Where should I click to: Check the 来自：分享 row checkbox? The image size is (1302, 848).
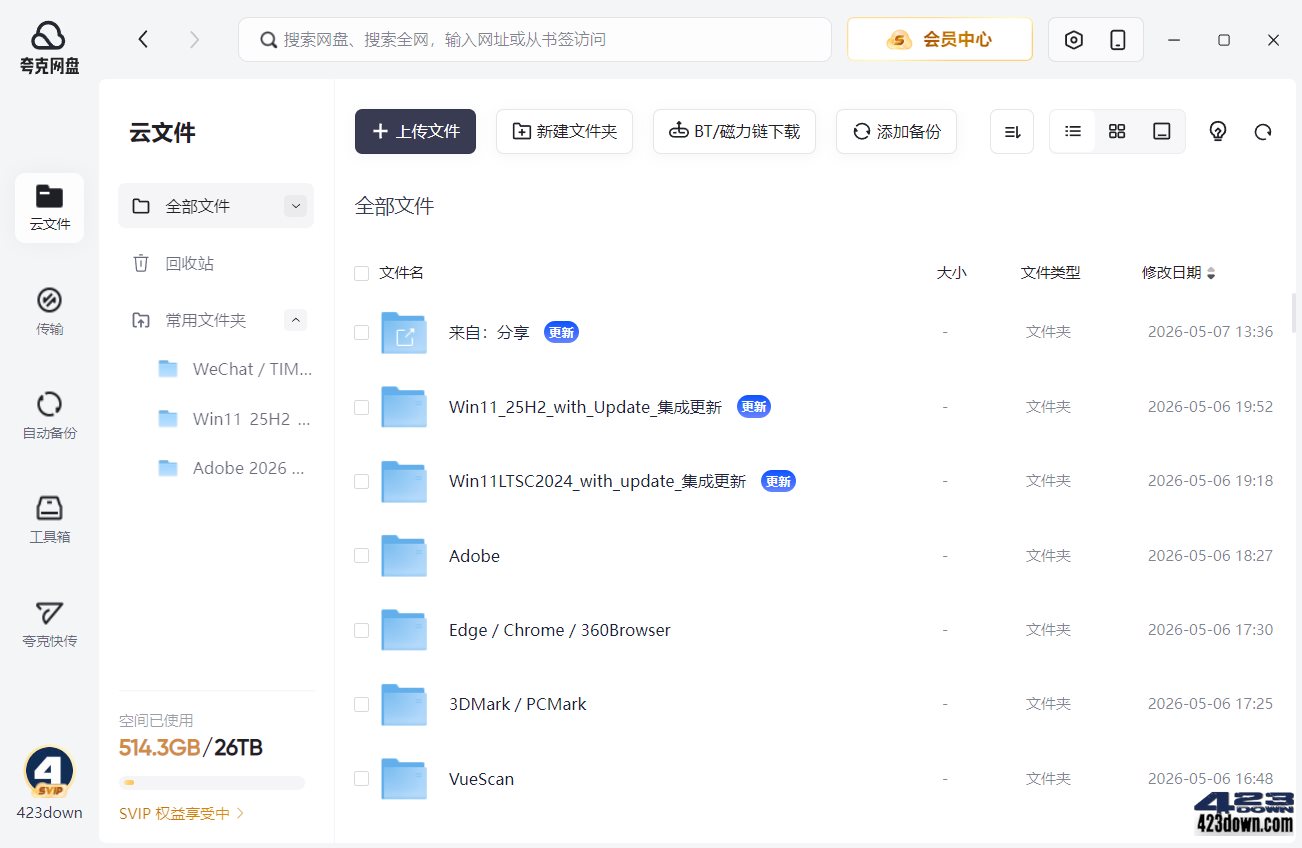361,333
